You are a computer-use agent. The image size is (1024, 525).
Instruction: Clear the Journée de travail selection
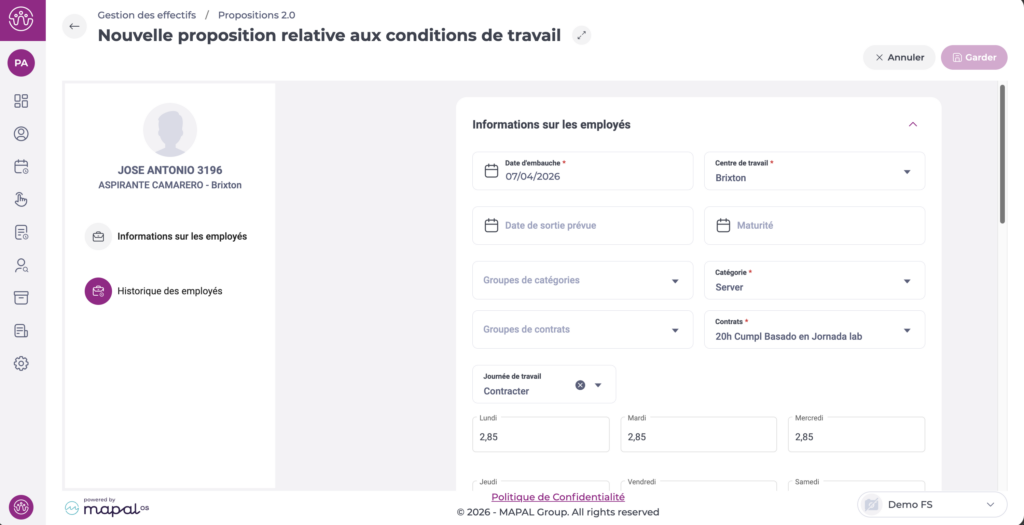pyautogui.click(x=580, y=385)
